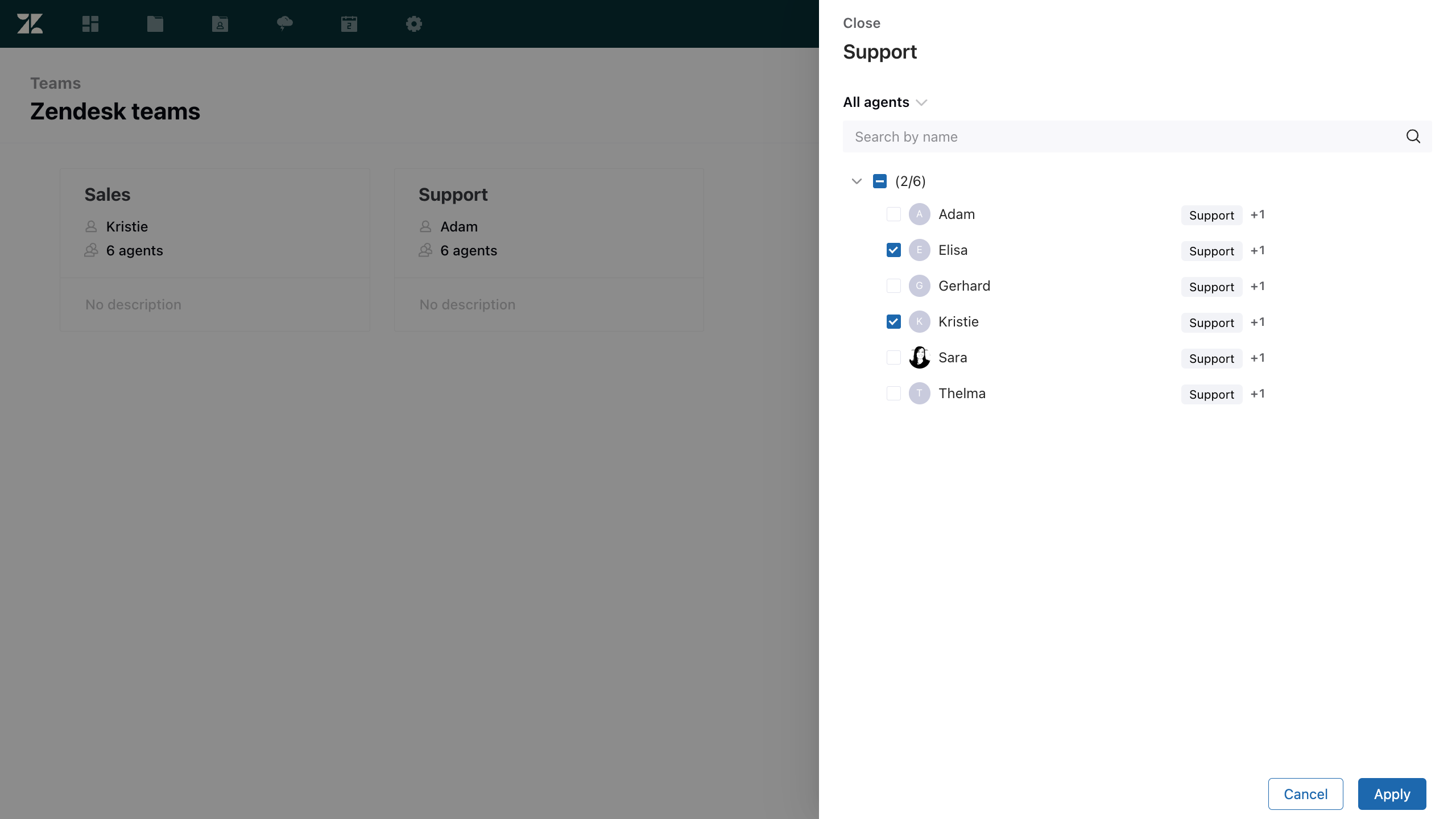1456x819 pixels.
Task: Toggle the select-all (2/6) checkbox
Action: tap(879, 181)
